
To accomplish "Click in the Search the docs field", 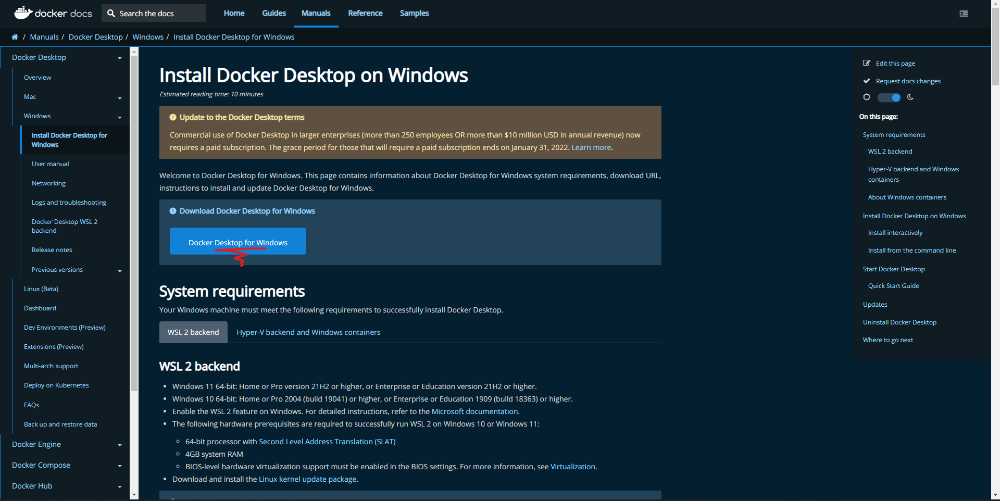I will (x=153, y=13).
